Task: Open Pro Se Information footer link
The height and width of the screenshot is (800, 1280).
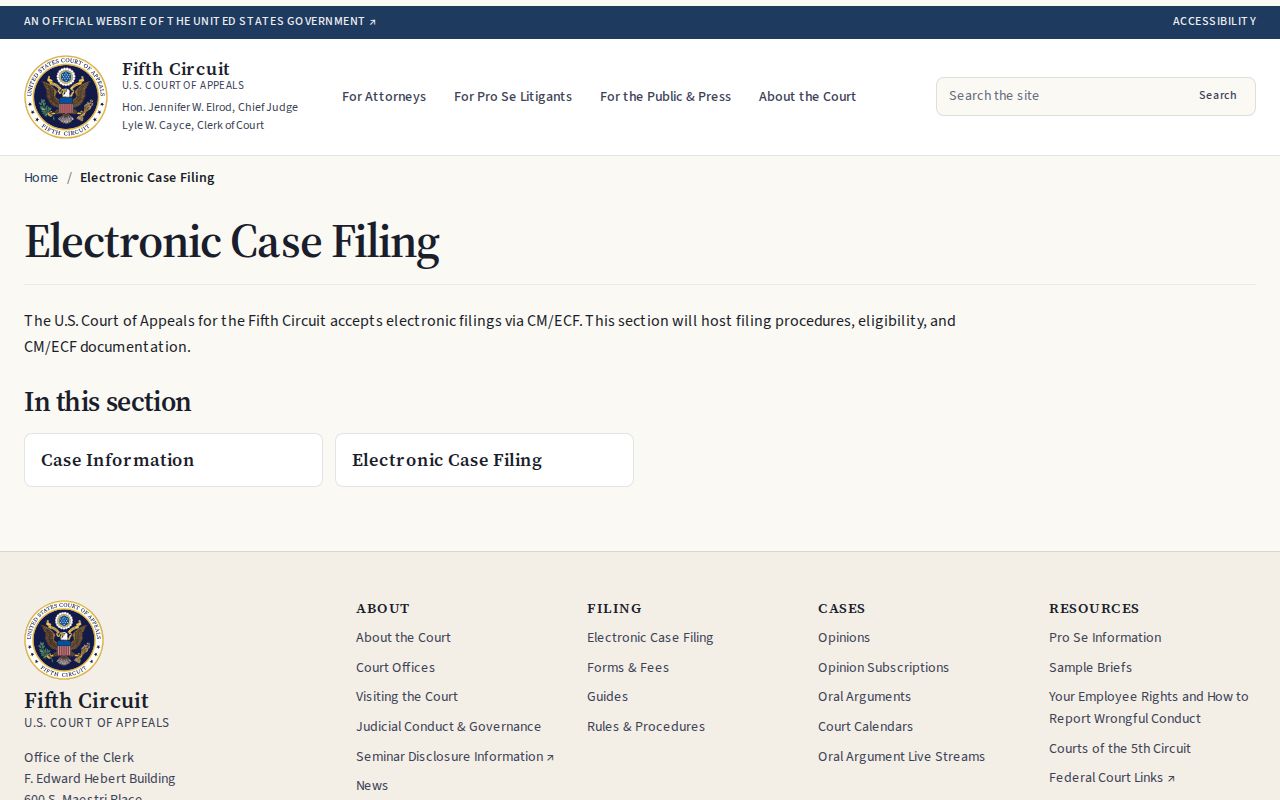Action: (1105, 637)
